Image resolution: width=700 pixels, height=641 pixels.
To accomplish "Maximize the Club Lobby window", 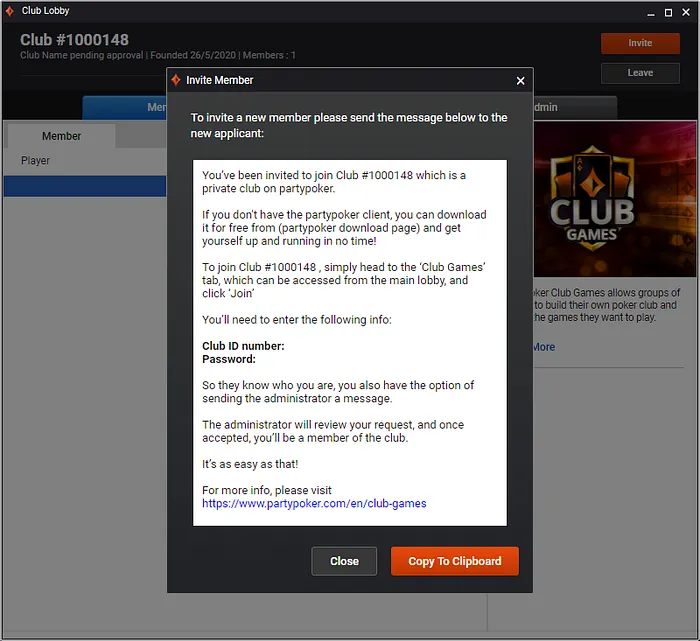I will click(x=668, y=13).
